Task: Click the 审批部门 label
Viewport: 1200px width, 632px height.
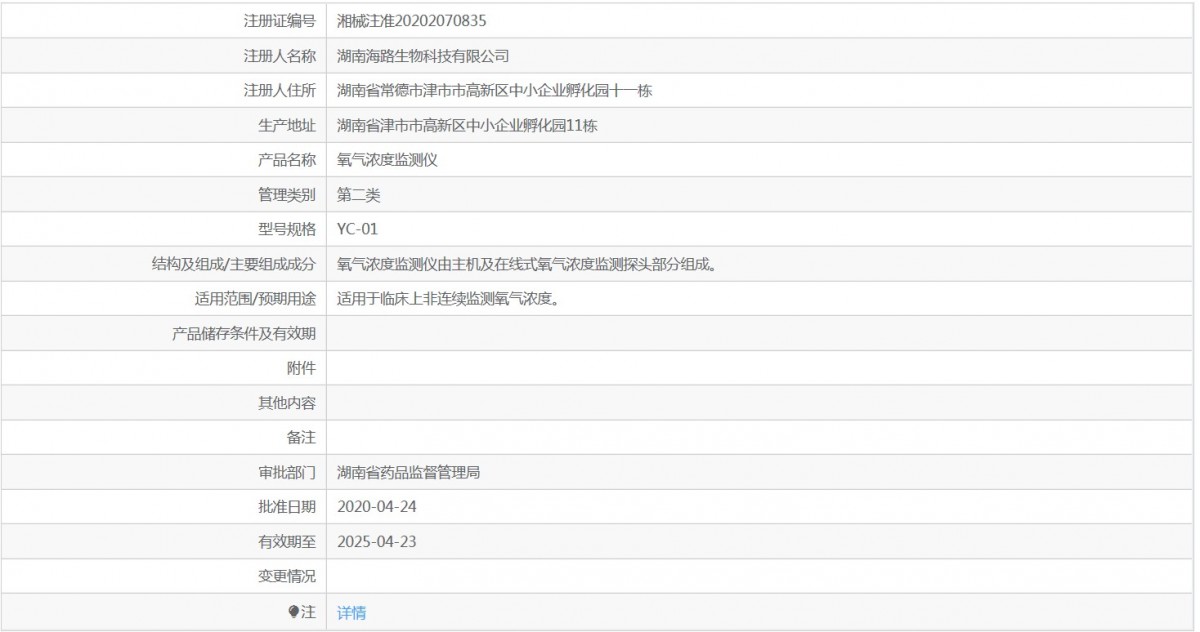Action: pos(286,472)
